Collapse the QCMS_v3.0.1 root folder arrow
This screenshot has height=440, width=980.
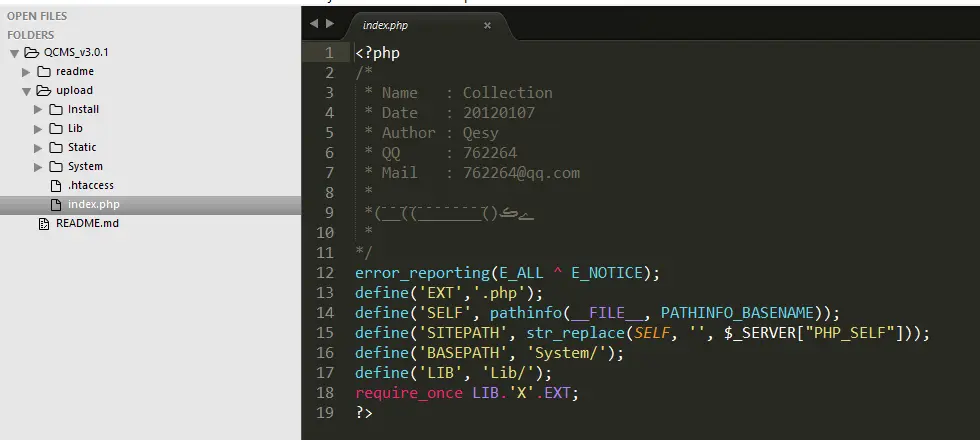pos(14,53)
